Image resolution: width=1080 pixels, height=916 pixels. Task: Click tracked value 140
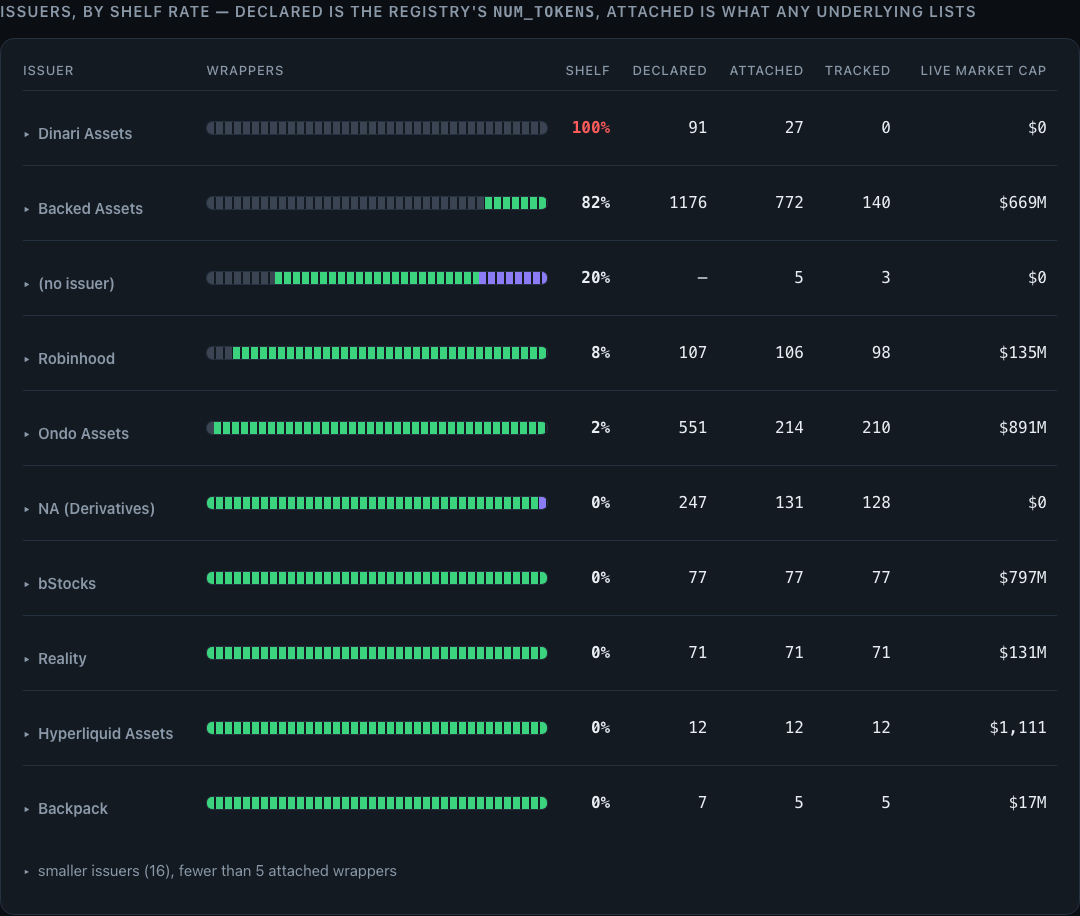876,202
